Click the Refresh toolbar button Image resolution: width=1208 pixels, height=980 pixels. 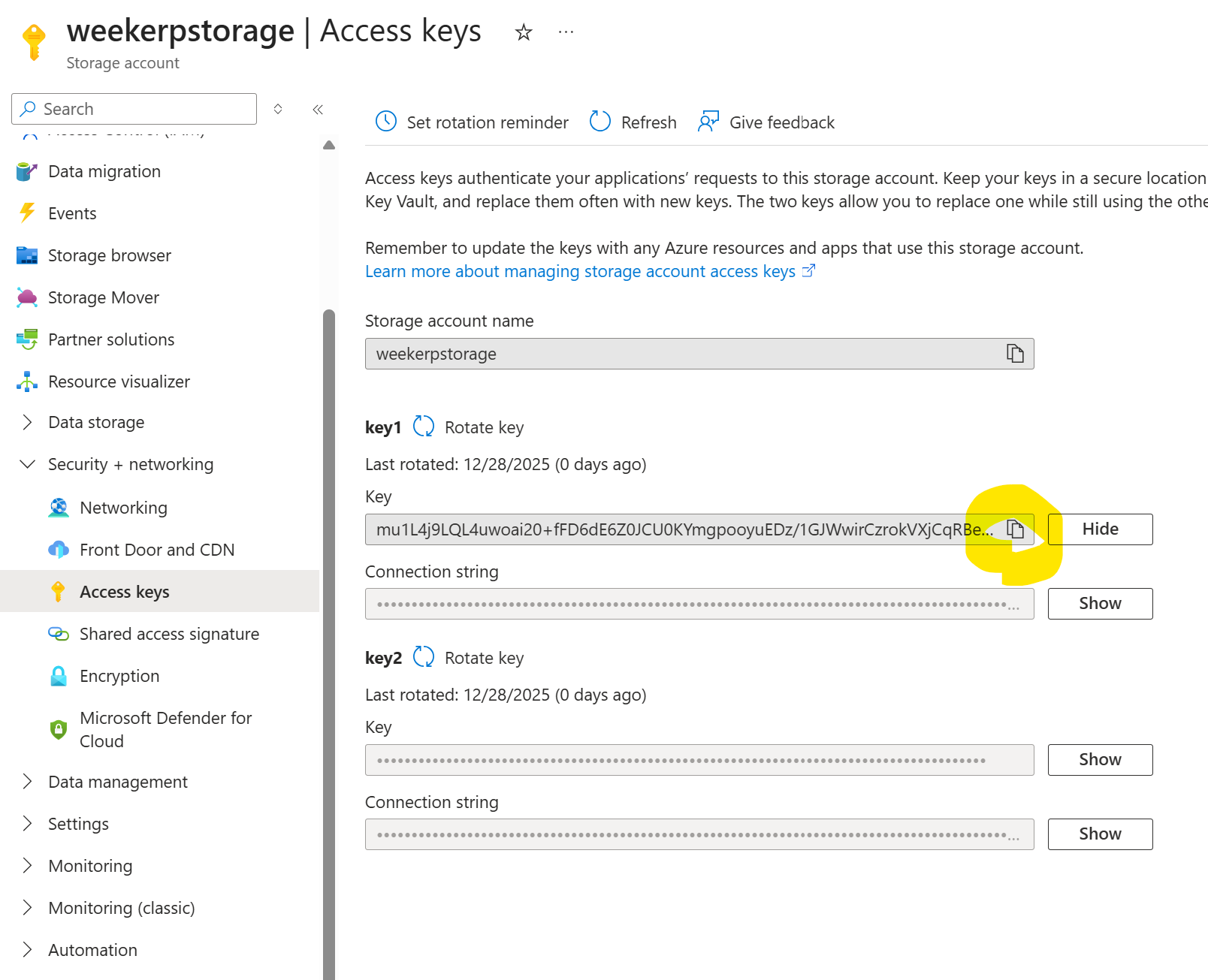point(633,122)
